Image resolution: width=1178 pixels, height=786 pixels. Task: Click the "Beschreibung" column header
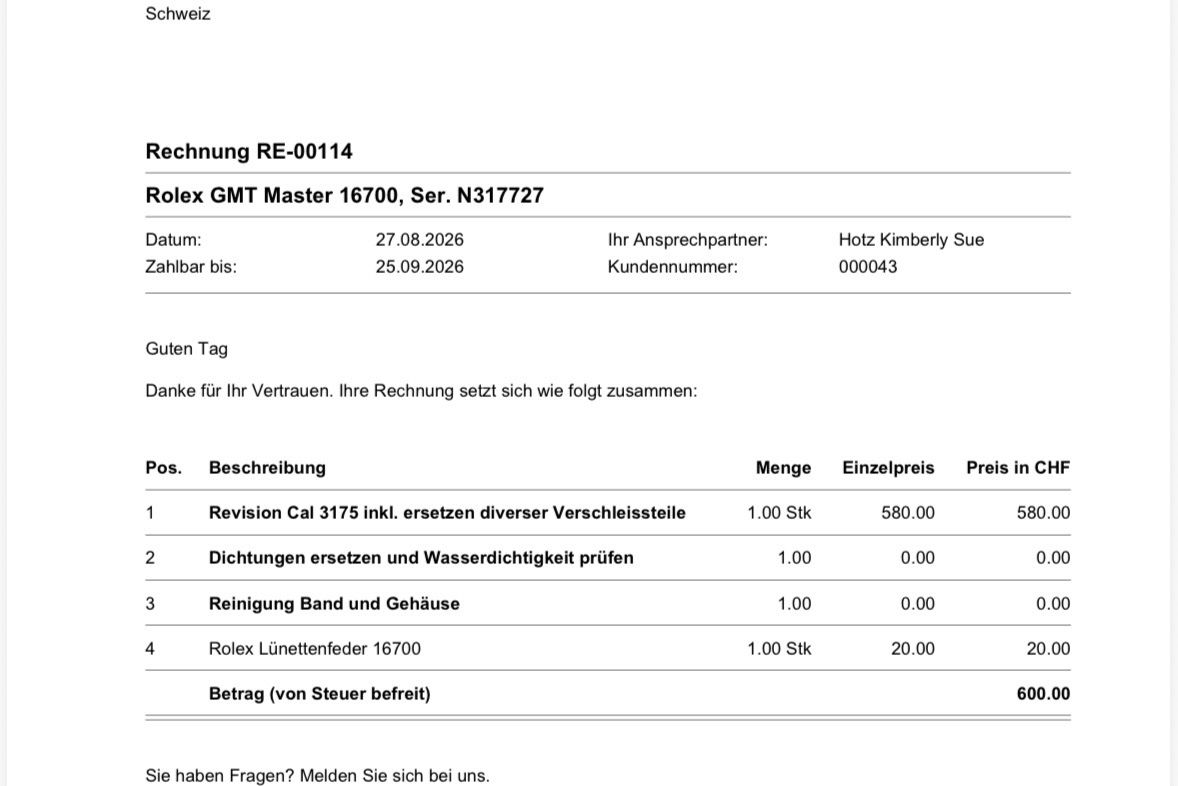tap(267, 468)
